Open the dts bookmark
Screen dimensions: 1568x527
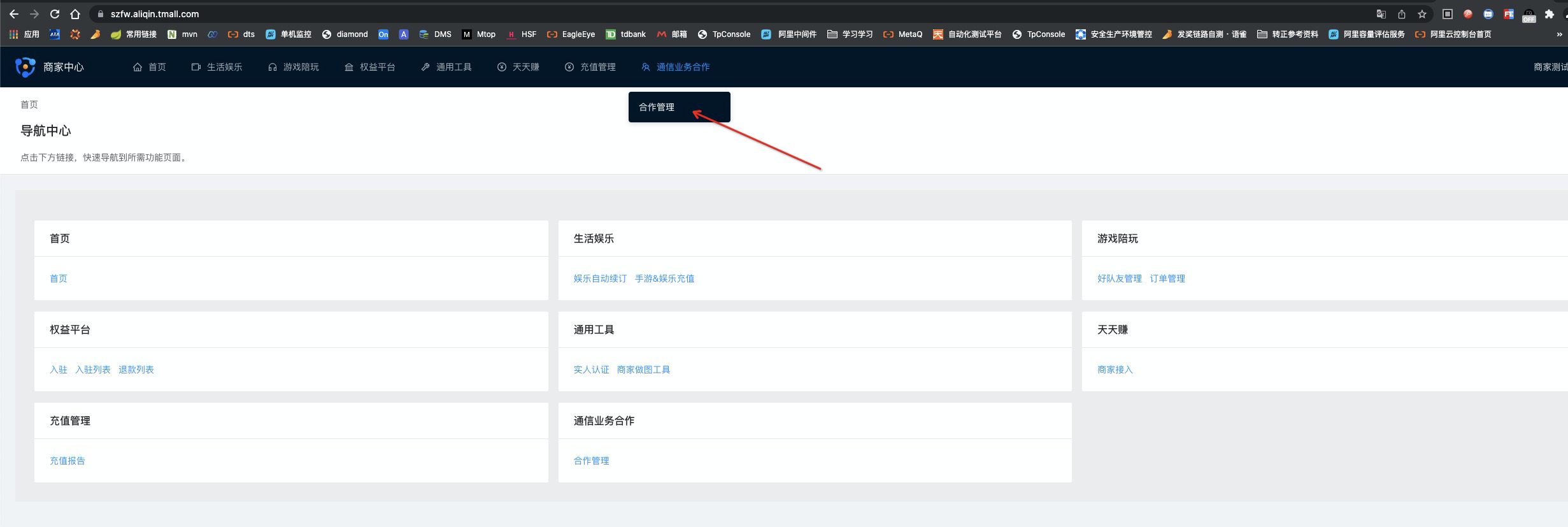[241, 34]
